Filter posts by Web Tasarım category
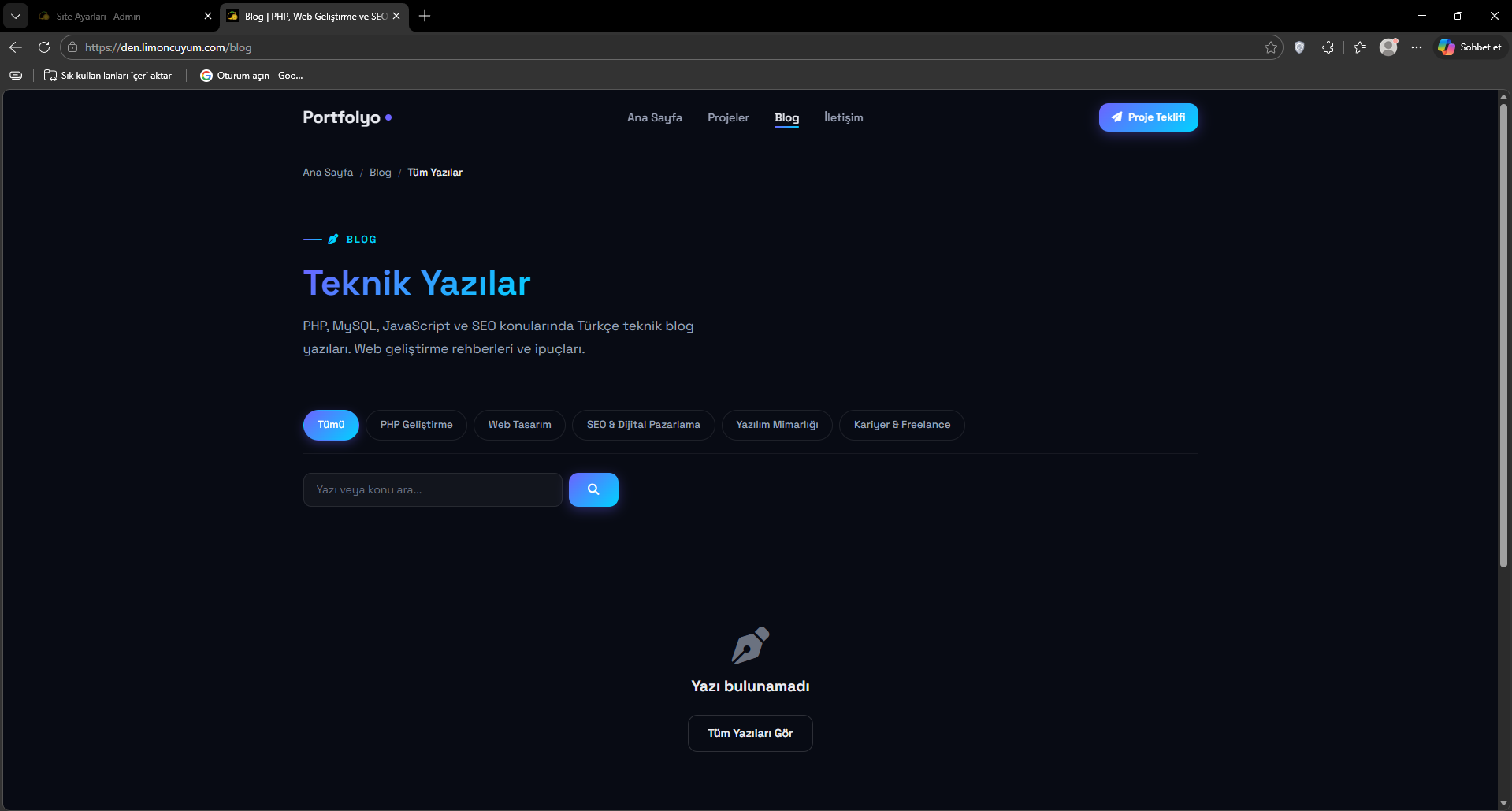 click(x=519, y=425)
